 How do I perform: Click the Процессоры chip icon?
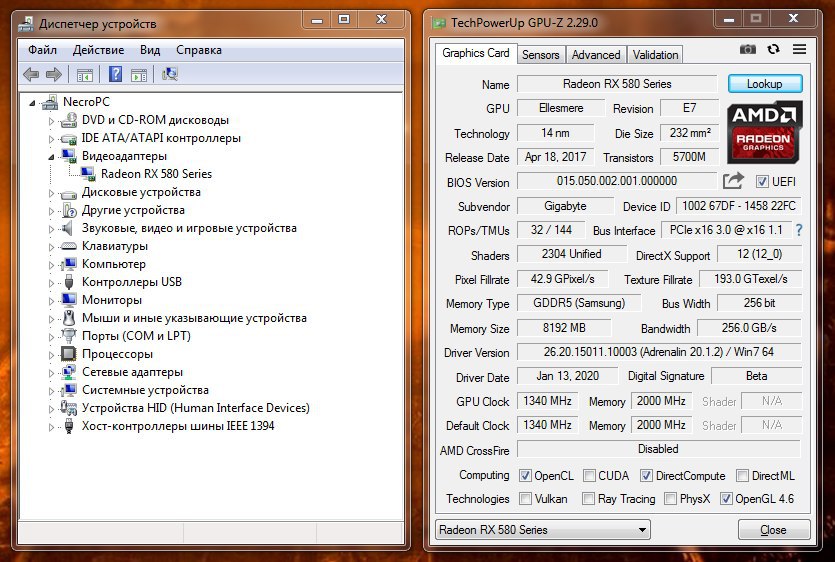pyautogui.click(x=69, y=354)
